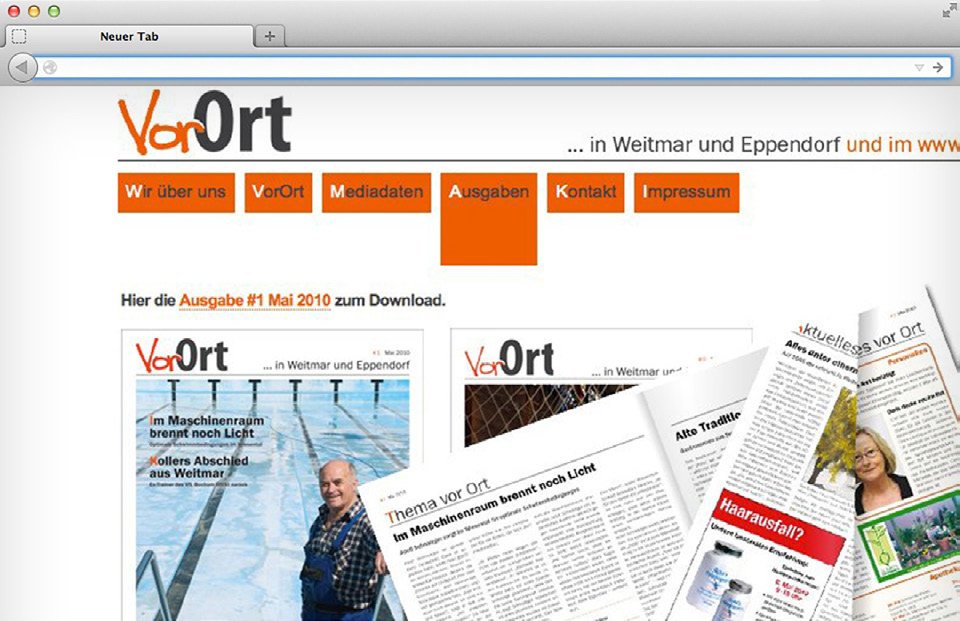Open the VorOrt navigation menu item
960x621 pixels.
pos(279,192)
